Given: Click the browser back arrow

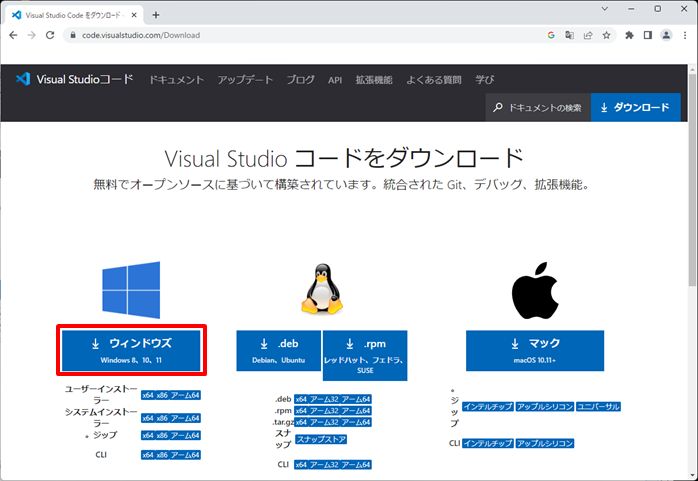Looking at the screenshot, I should point(13,35).
